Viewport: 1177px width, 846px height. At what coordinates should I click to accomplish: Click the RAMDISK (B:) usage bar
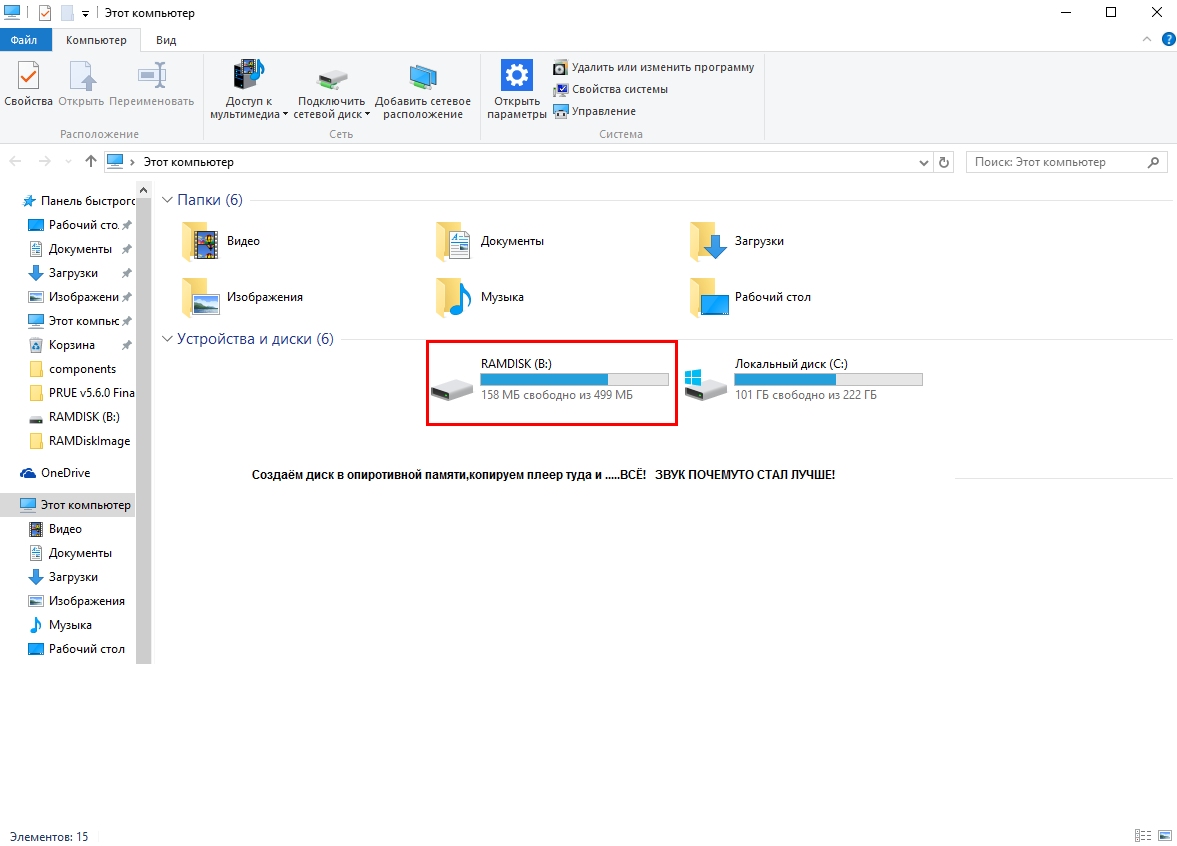click(x=574, y=380)
